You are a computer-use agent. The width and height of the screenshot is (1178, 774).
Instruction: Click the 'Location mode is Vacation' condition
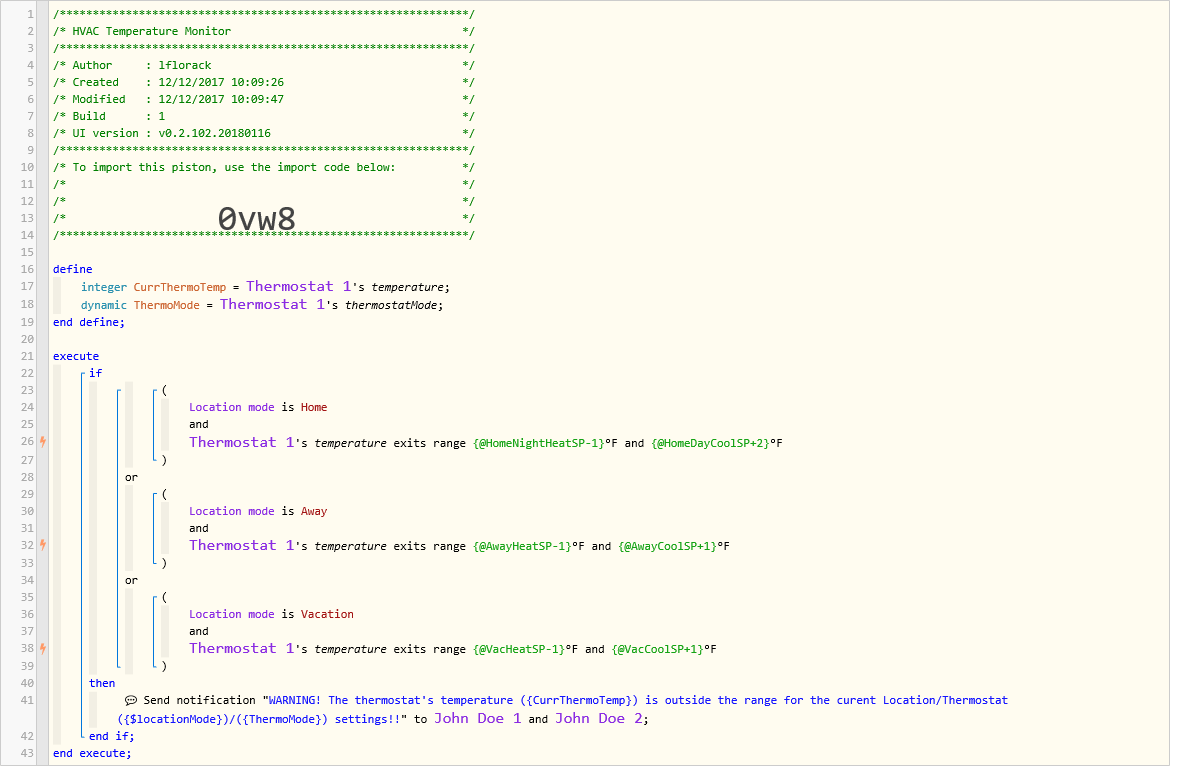pyautogui.click(x=271, y=614)
